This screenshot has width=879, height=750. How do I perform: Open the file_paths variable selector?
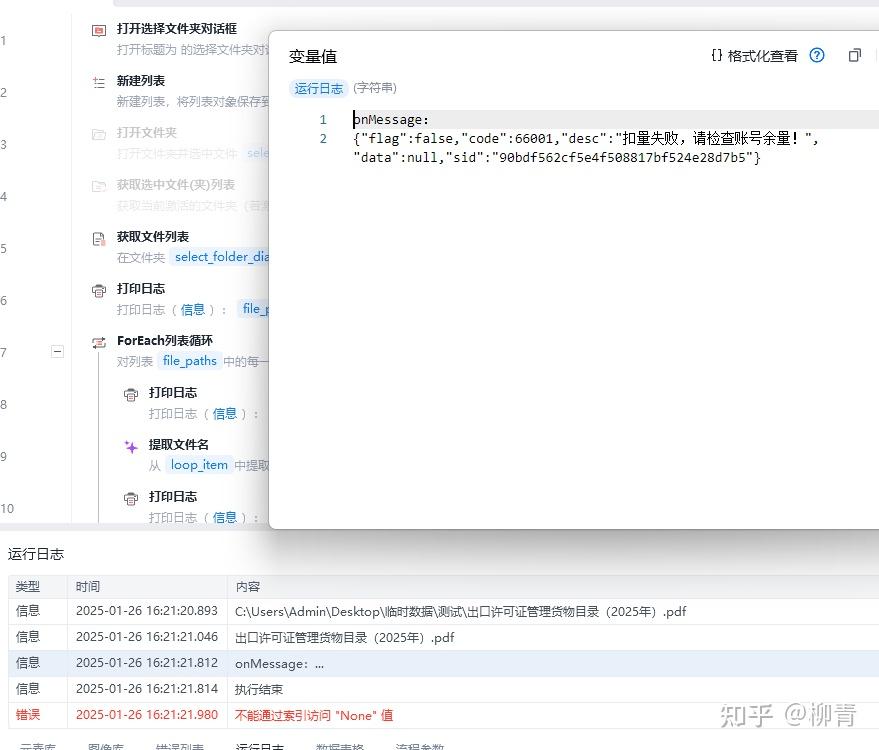(189, 361)
